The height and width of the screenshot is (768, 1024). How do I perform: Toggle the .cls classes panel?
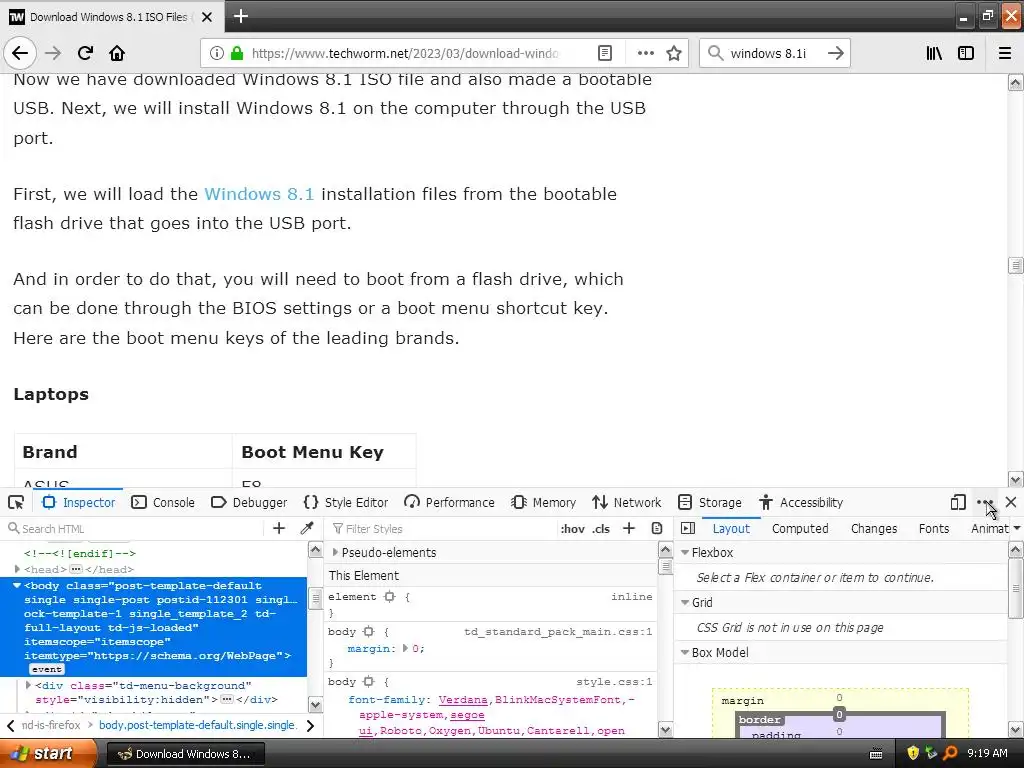click(601, 528)
